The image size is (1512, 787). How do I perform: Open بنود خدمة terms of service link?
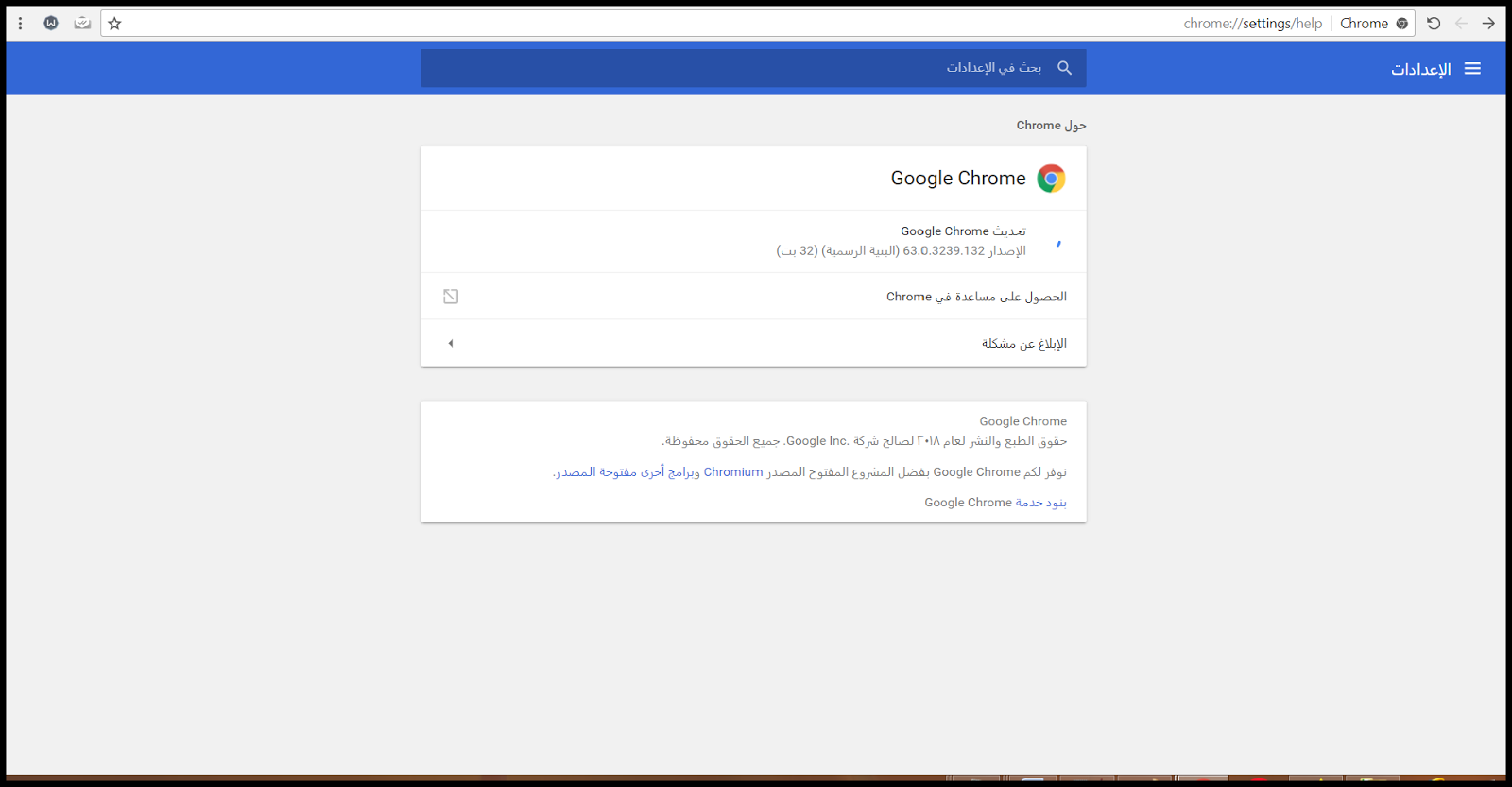tap(1041, 502)
